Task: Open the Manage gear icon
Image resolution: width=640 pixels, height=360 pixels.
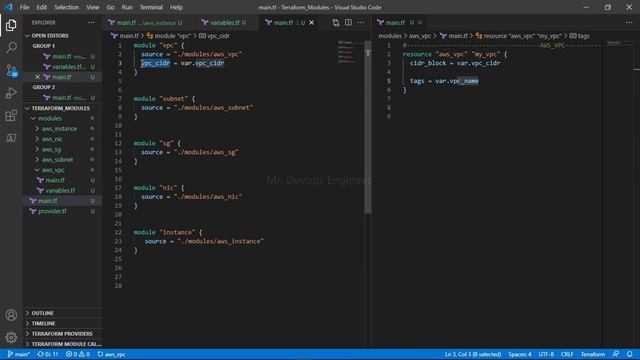Action: point(11,337)
